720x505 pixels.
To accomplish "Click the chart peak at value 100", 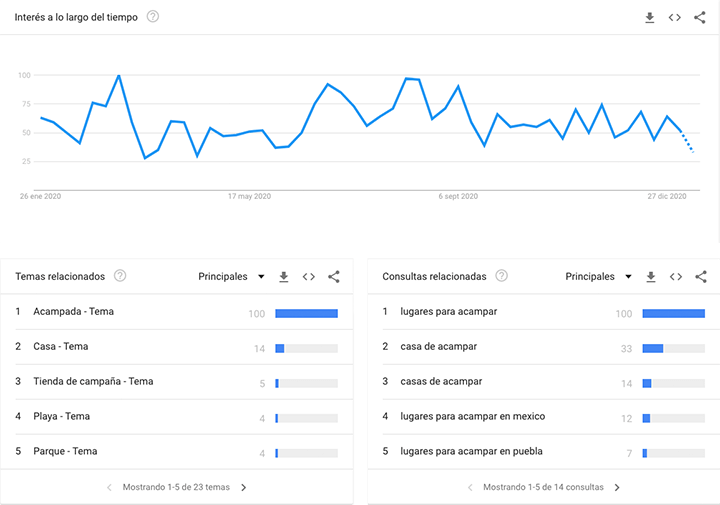I will click(x=119, y=75).
